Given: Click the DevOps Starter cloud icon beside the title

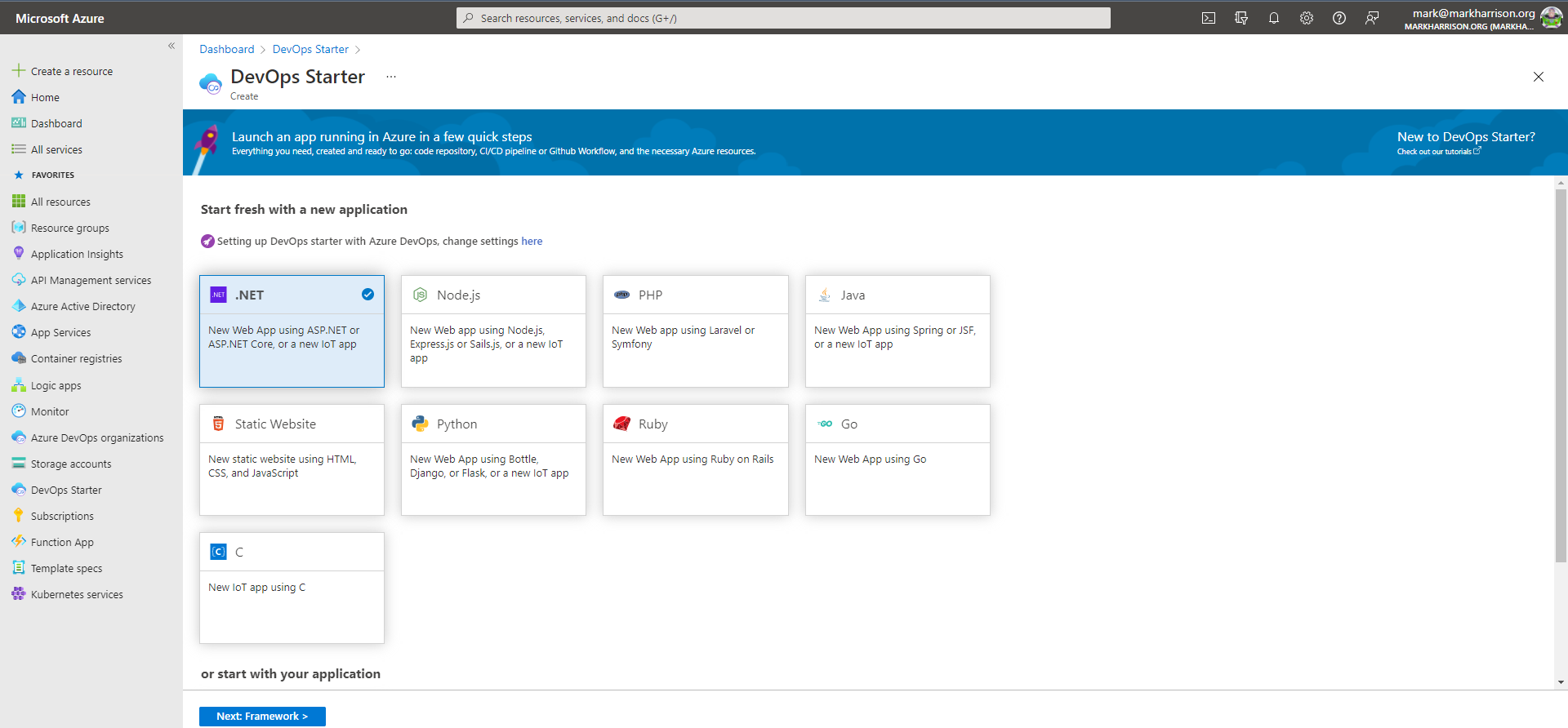Looking at the screenshot, I should coord(211,83).
